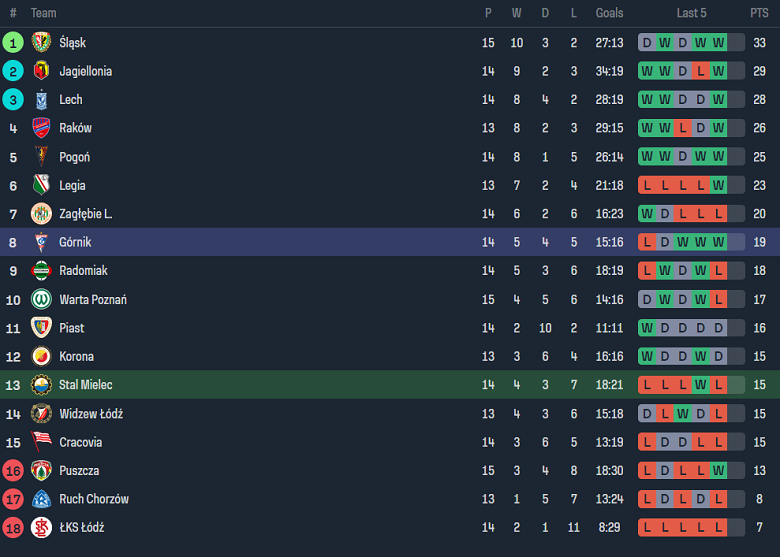The width and height of the screenshot is (780, 557).
Task: Click the Stal Mielec team crest
Action: click(41, 385)
